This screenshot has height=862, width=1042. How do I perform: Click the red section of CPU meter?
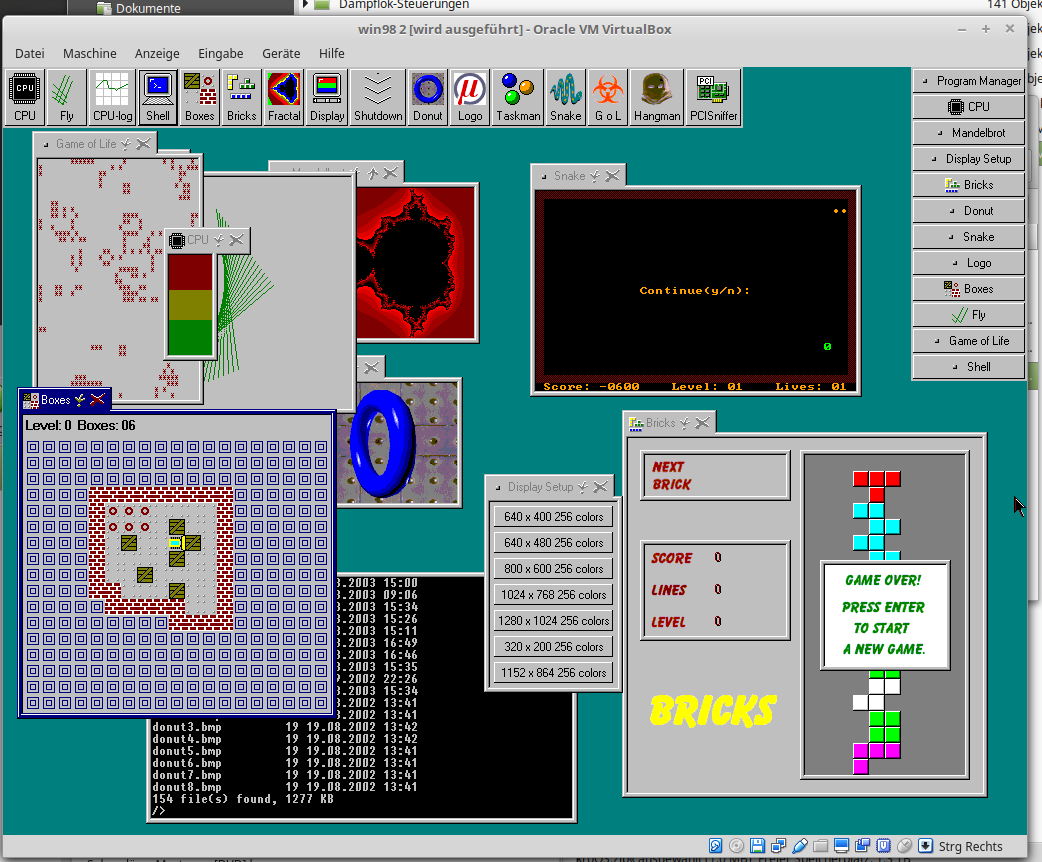(x=189, y=272)
